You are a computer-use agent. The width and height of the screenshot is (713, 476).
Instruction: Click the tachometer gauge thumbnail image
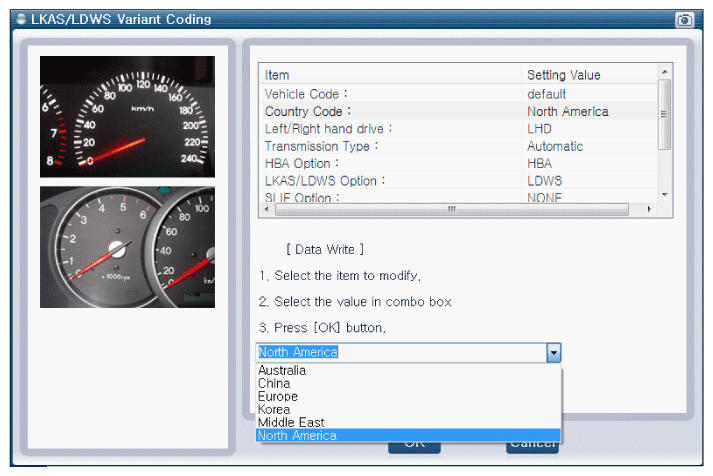127,247
